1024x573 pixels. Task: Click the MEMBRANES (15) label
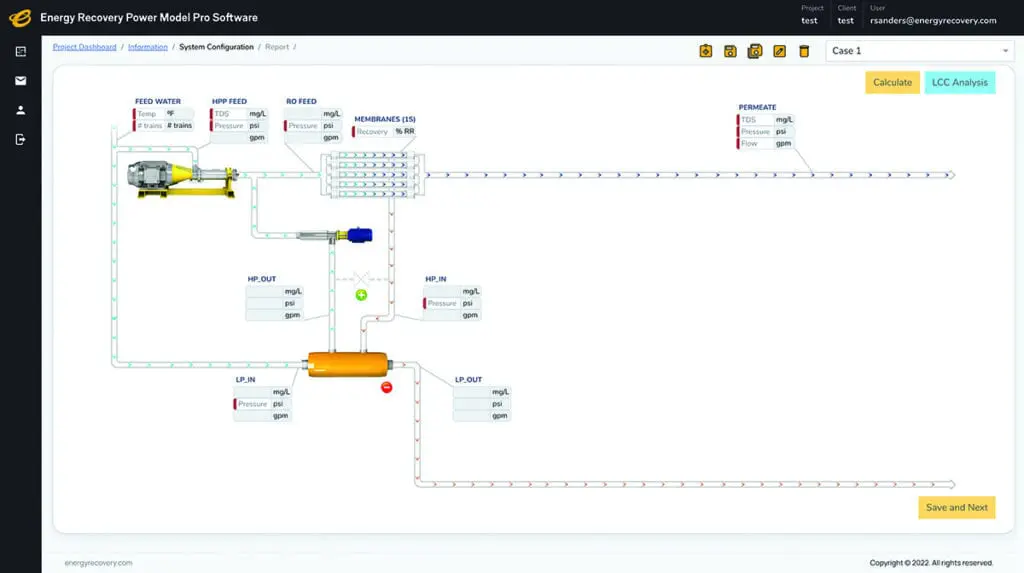(x=385, y=119)
